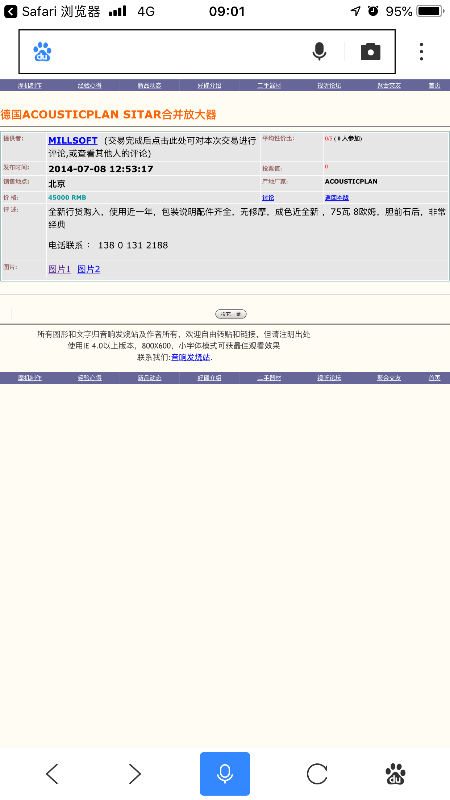Screen dimensions: 450x800
Task: Open first item in footer navigation bar
Action: click(x=30, y=378)
